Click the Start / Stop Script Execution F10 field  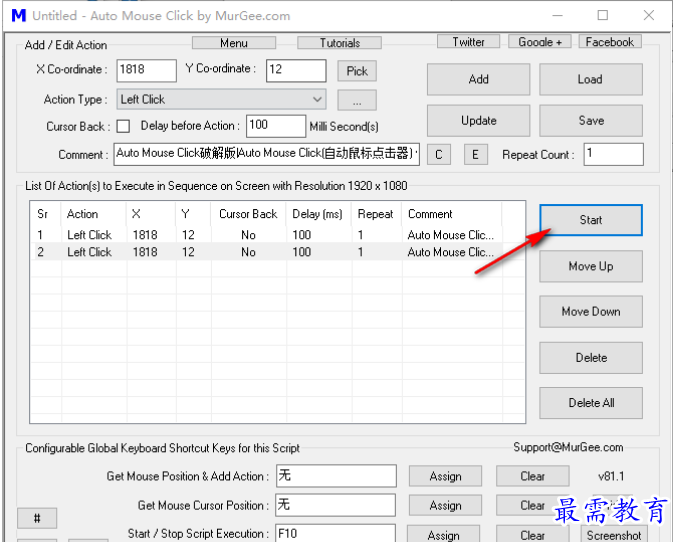[336, 533]
